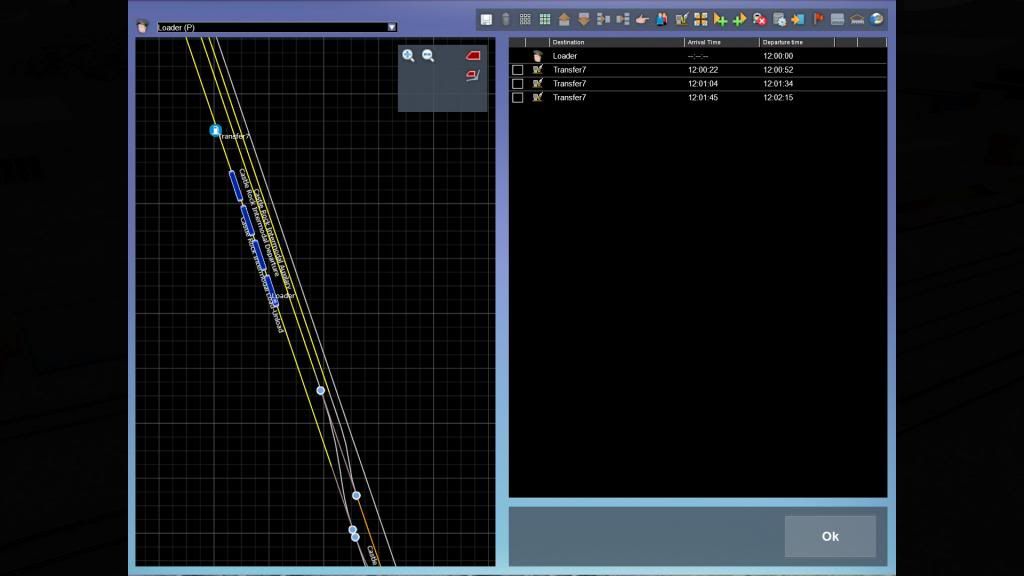Click the station building toolbar icon

[x=857, y=20]
